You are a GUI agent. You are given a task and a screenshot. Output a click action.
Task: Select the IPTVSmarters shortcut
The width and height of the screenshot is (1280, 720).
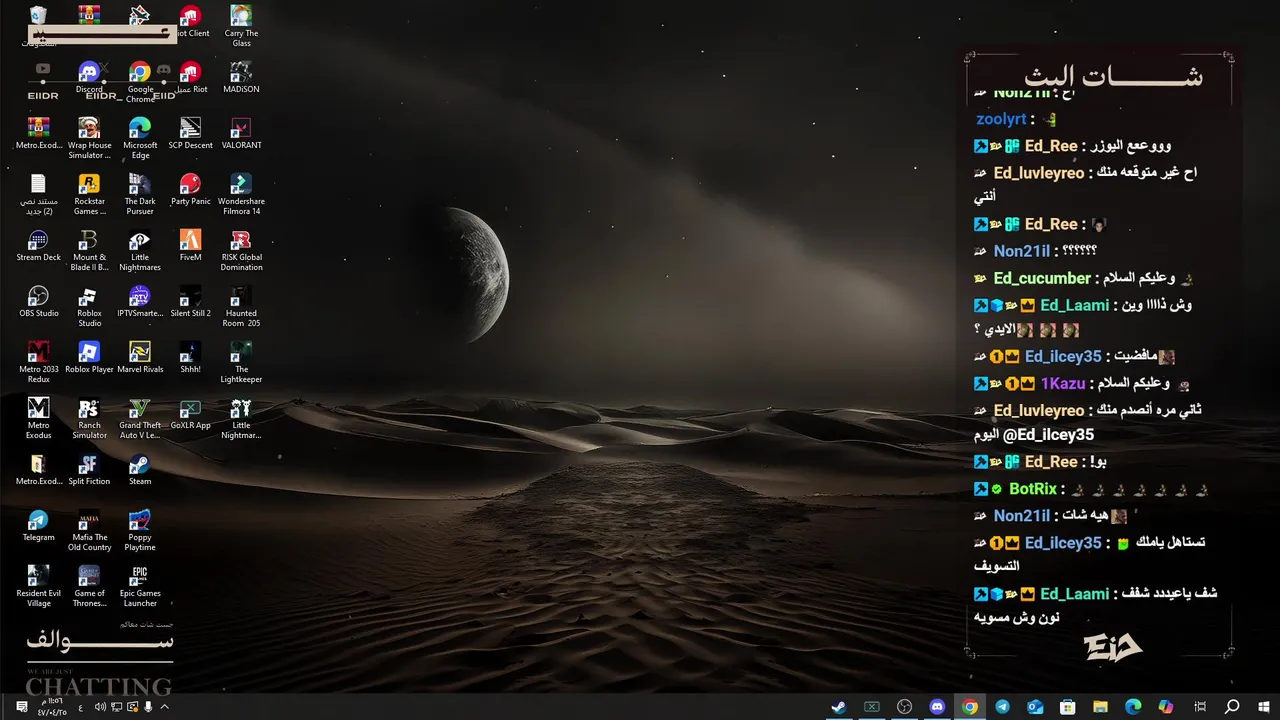click(x=140, y=302)
